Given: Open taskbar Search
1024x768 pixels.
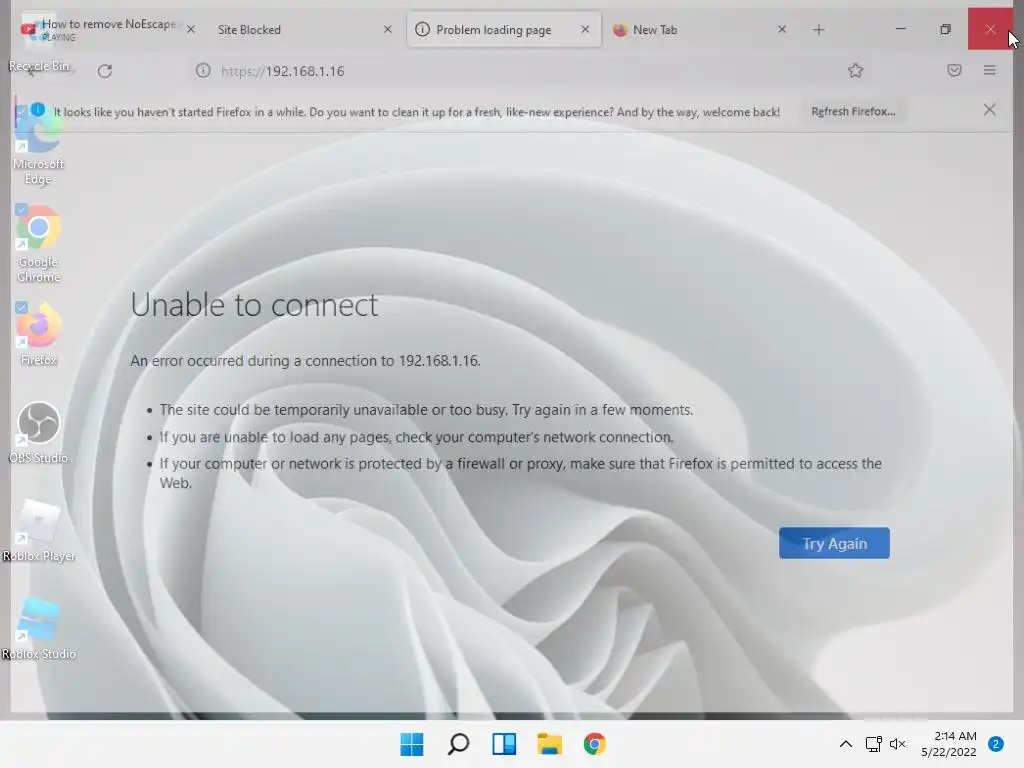Looking at the screenshot, I should pyautogui.click(x=458, y=744).
